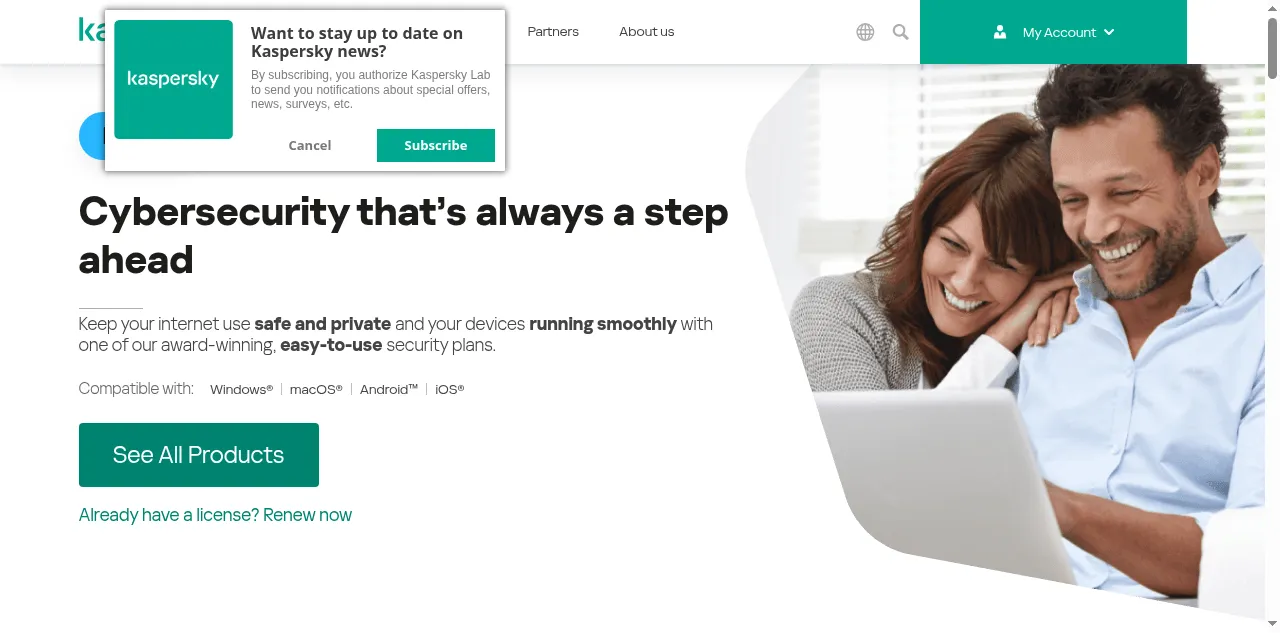Screen dimensions: 1280x633
Task: Click the couple with laptop hero image
Action: pos(1010,340)
